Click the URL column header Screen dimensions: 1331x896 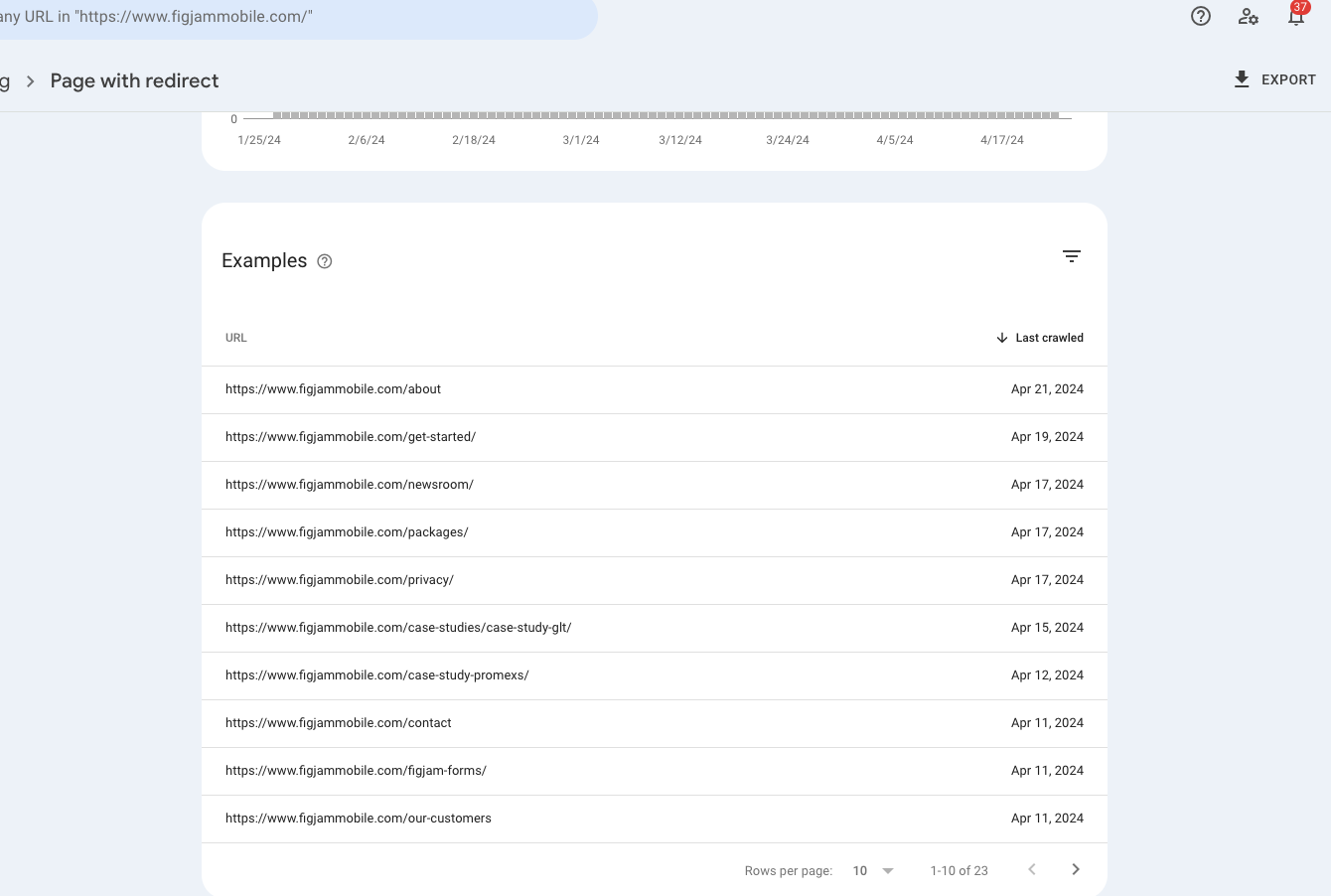tap(236, 338)
